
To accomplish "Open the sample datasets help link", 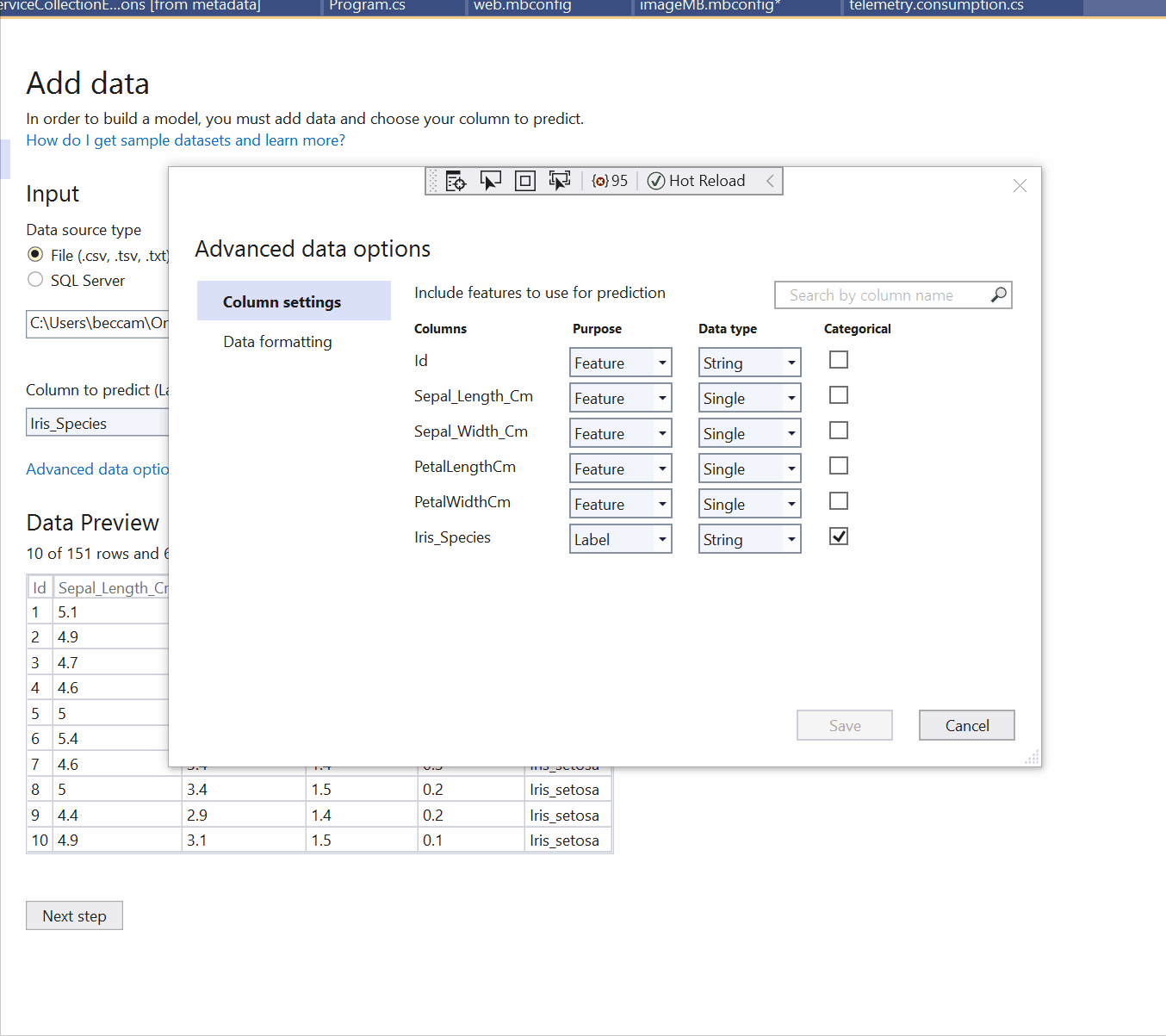I will pyautogui.click(x=185, y=140).
